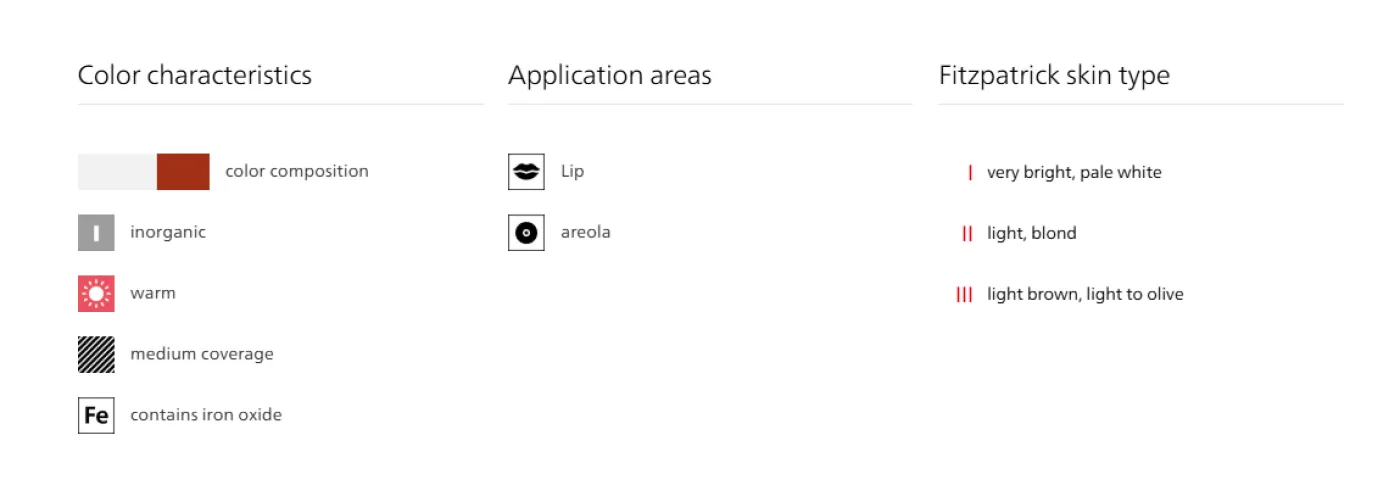Click the striped medium coverage icon
This screenshot has height=485, width=1400.
(96, 355)
